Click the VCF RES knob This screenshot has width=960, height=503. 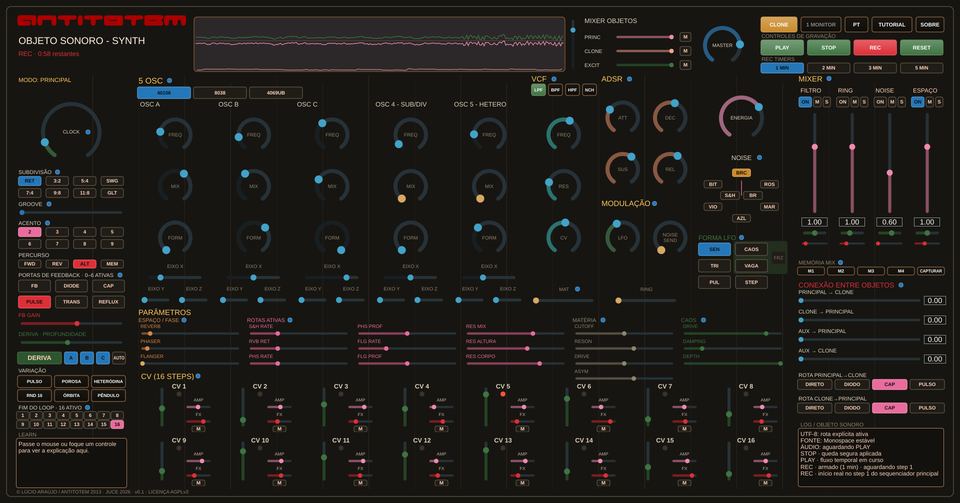[563, 186]
